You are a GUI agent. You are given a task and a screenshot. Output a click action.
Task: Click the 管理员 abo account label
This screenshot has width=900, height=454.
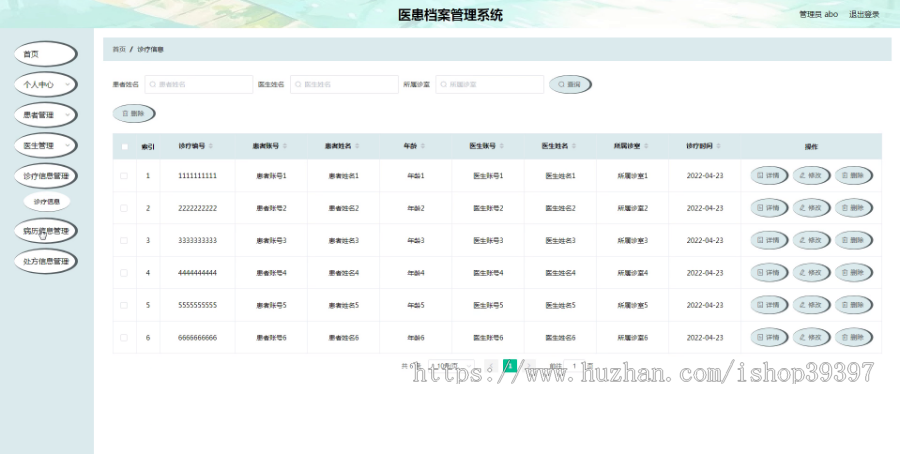click(x=818, y=14)
